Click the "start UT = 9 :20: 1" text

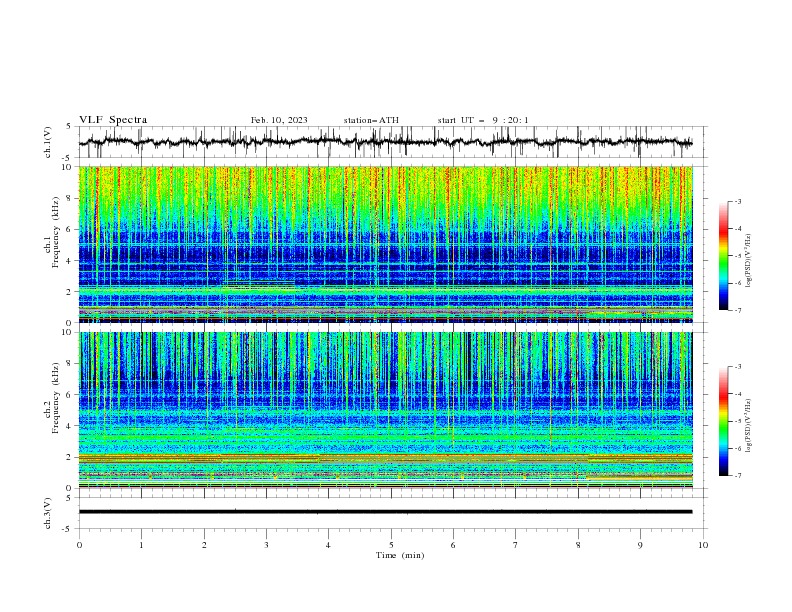point(483,120)
